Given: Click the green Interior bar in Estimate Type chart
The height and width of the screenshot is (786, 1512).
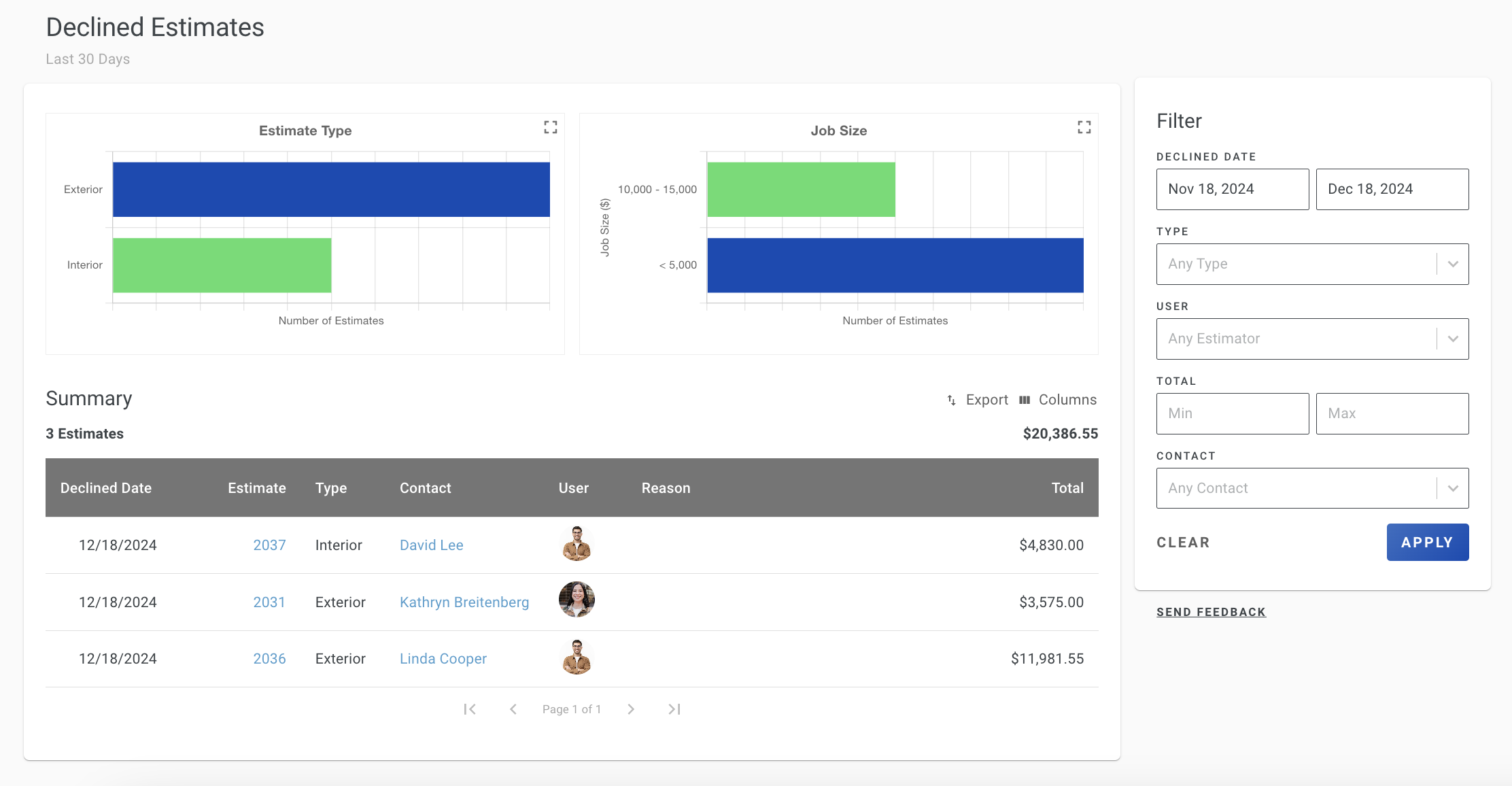Looking at the screenshot, I should [222, 265].
